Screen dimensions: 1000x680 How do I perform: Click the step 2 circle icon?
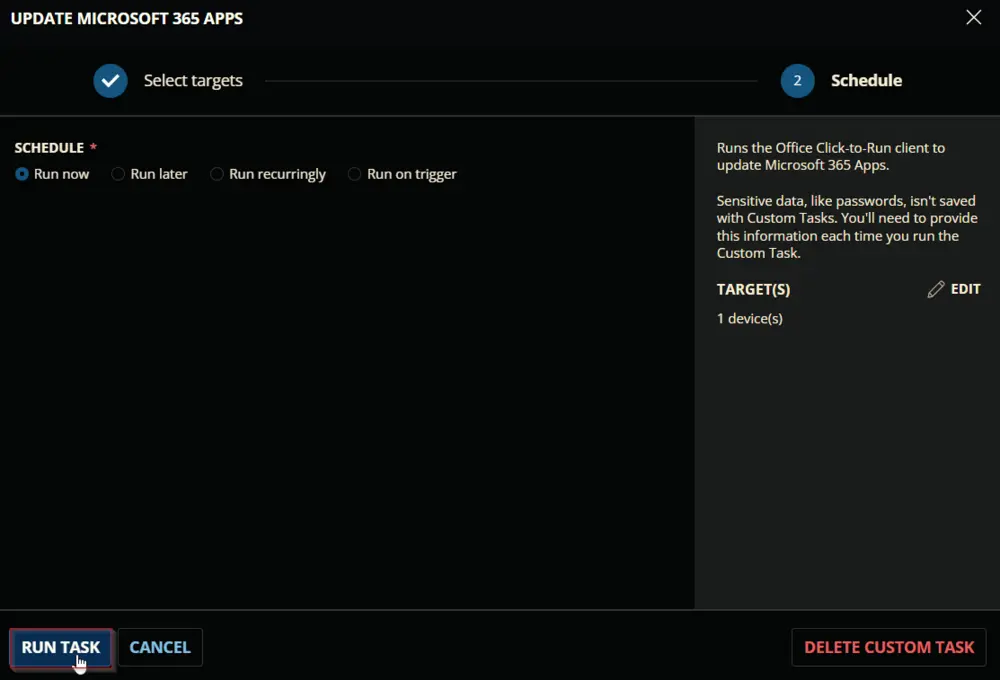[x=797, y=81]
